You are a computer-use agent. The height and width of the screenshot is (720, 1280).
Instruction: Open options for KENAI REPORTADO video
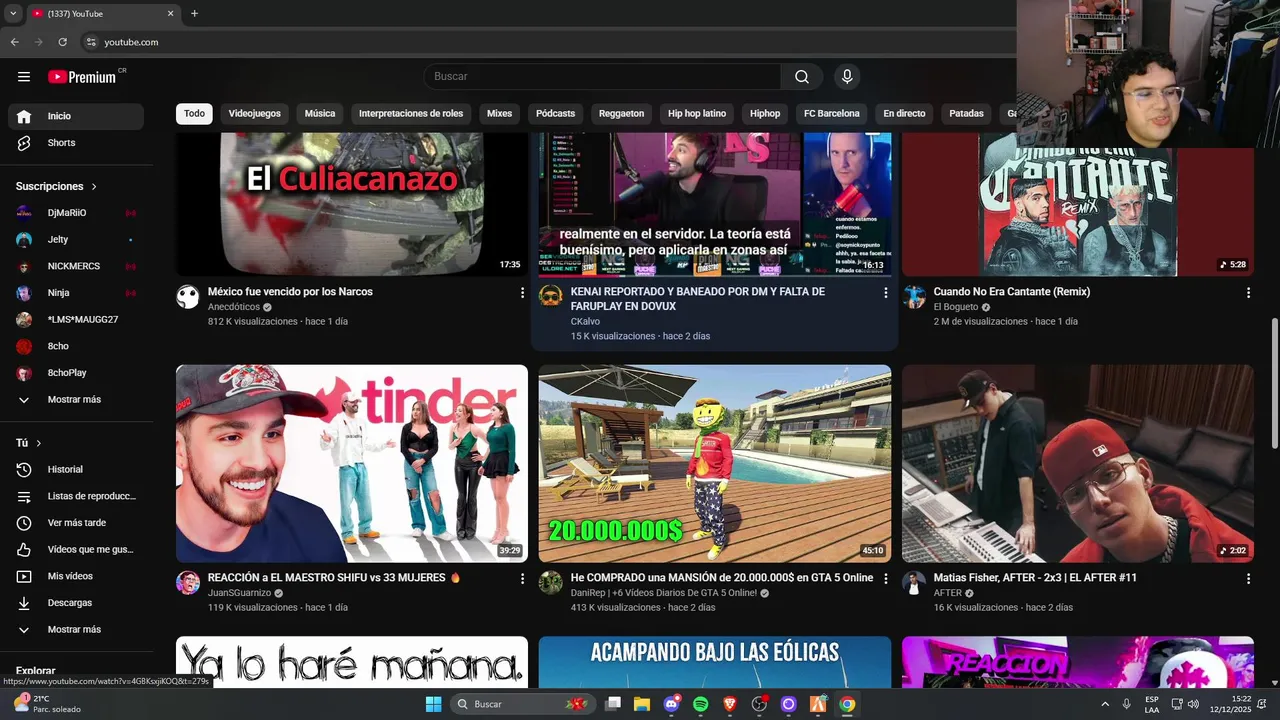[885, 293]
